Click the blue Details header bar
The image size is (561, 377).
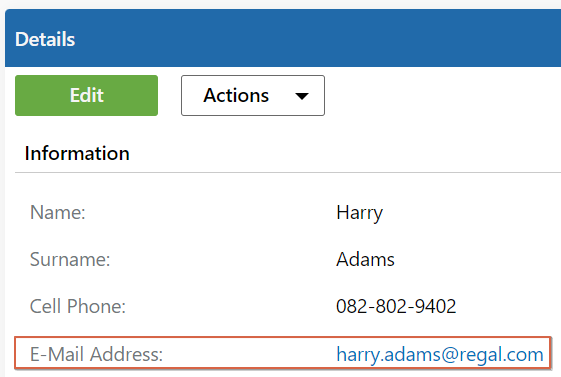point(283,38)
